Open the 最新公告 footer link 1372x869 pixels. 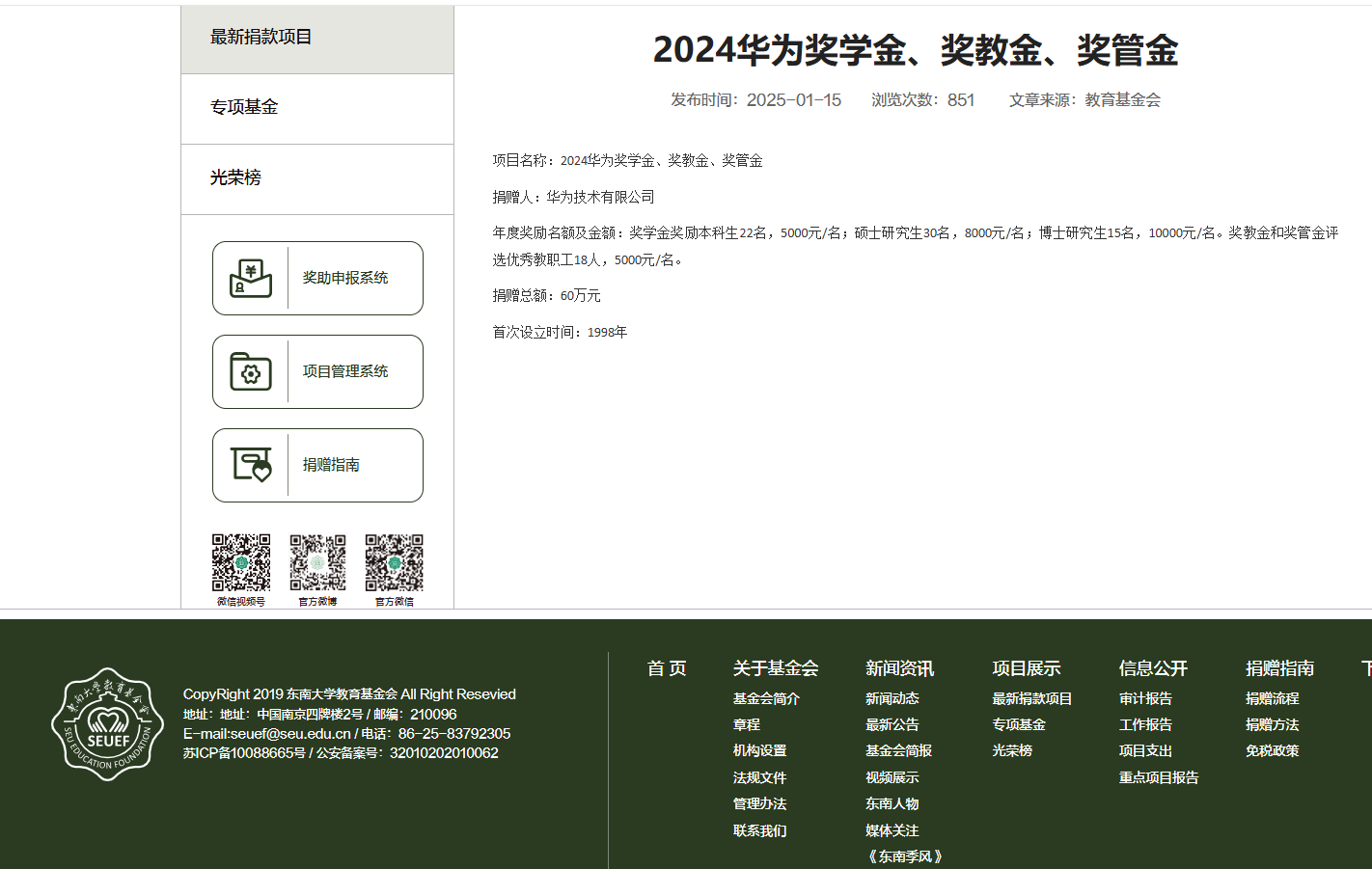click(x=892, y=724)
